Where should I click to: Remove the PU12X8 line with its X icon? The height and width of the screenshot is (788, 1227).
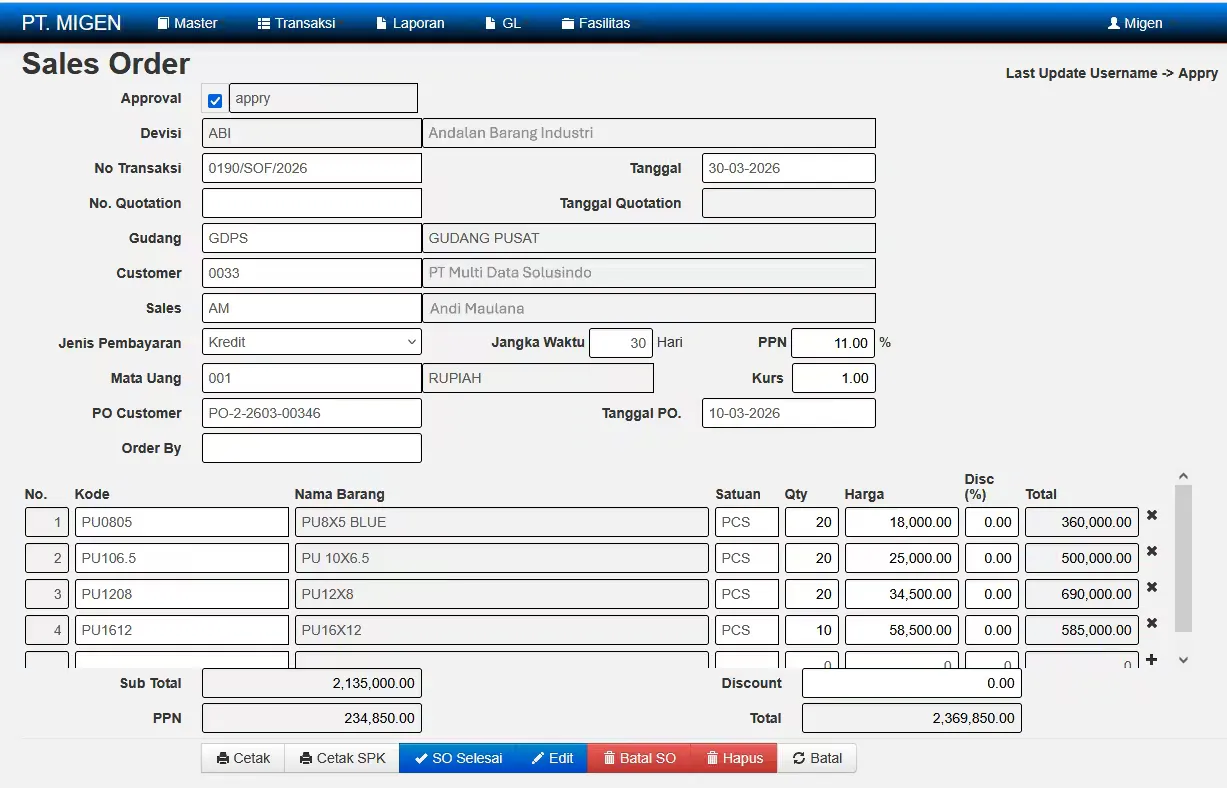[x=1152, y=588]
